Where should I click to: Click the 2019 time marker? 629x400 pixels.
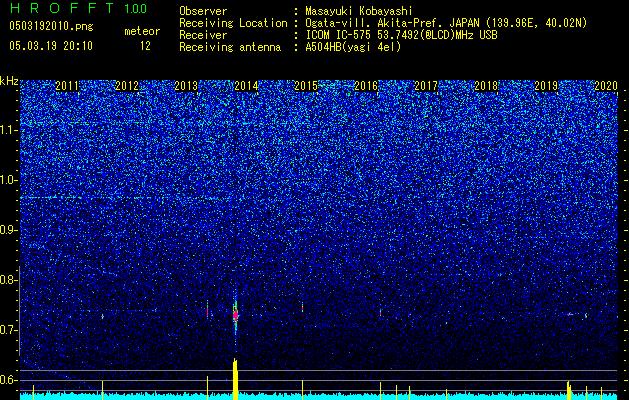point(546,86)
